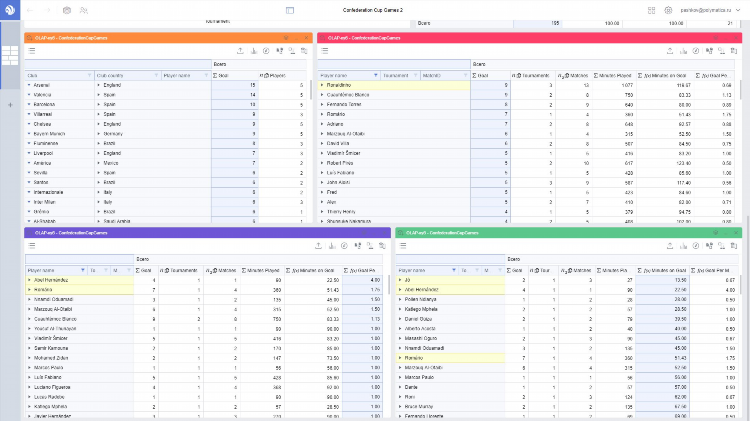Click the export icon in orange panel

[240, 51]
